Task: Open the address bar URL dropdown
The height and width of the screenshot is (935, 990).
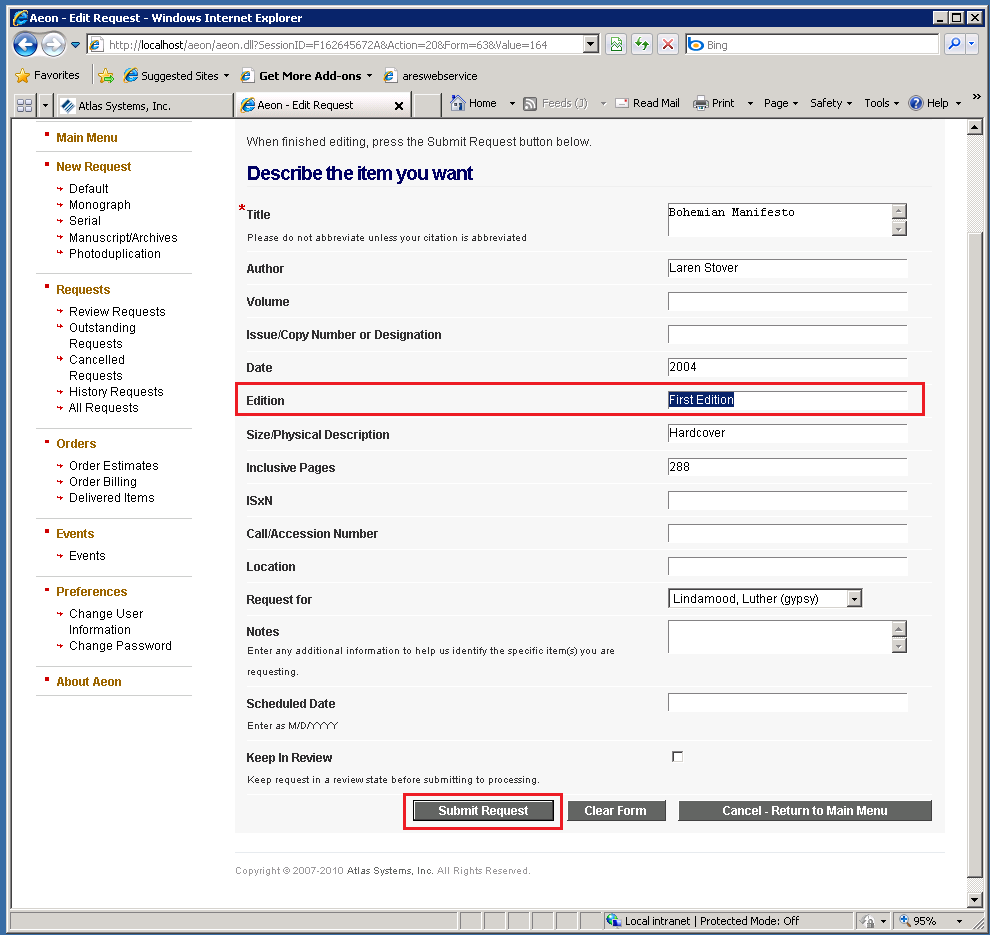Action: click(591, 44)
